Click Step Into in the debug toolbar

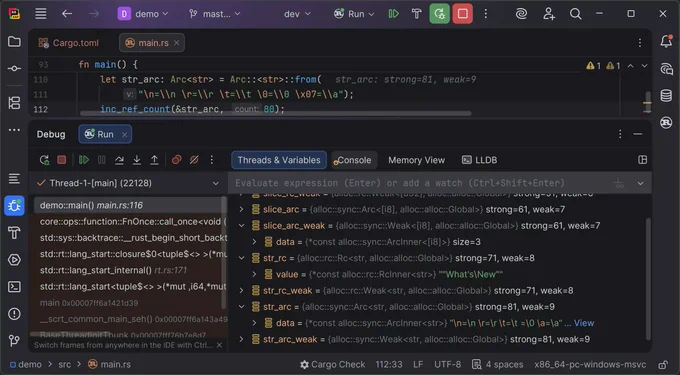click(137, 160)
